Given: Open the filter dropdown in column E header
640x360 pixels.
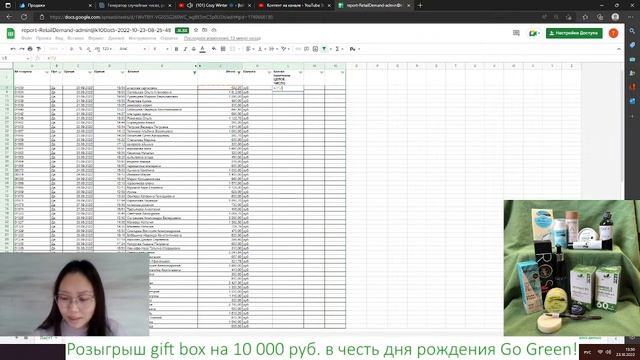Looking at the screenshot, I should pos(194,72).
